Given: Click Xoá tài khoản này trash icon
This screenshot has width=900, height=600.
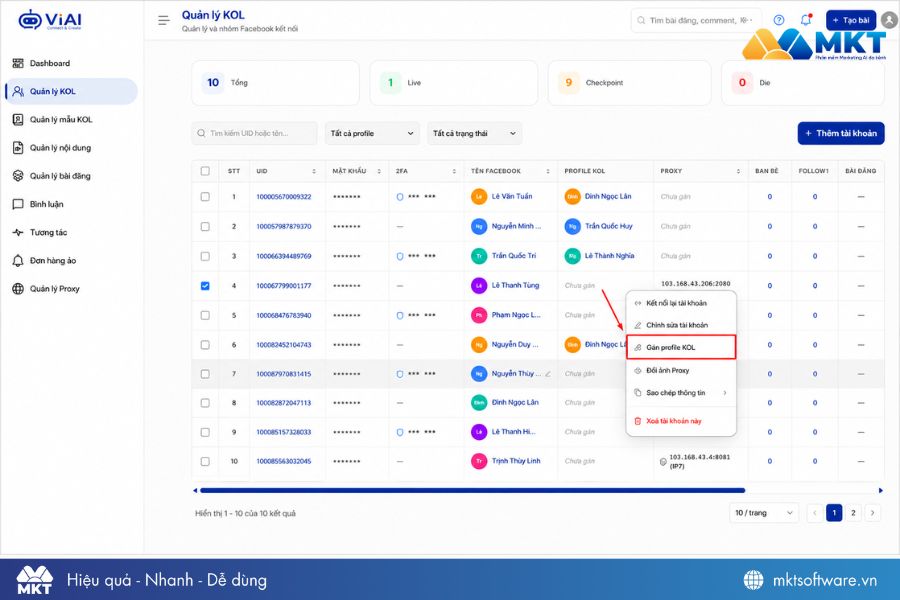Looking at the screenshot, I should [637, 421].
